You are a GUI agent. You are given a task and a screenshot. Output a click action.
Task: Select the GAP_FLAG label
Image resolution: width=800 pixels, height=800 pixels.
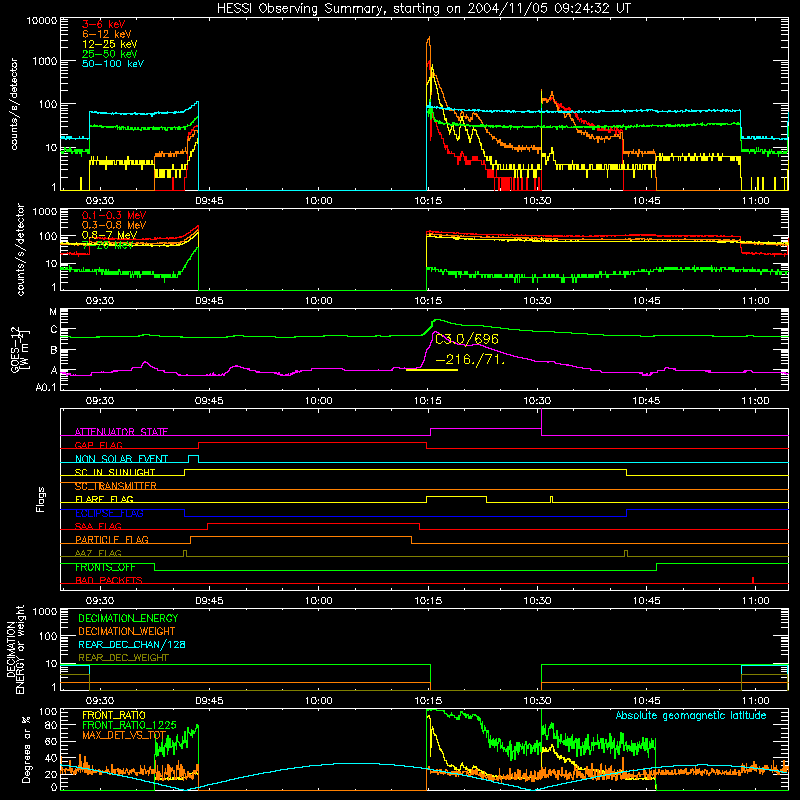pos(98,445)
